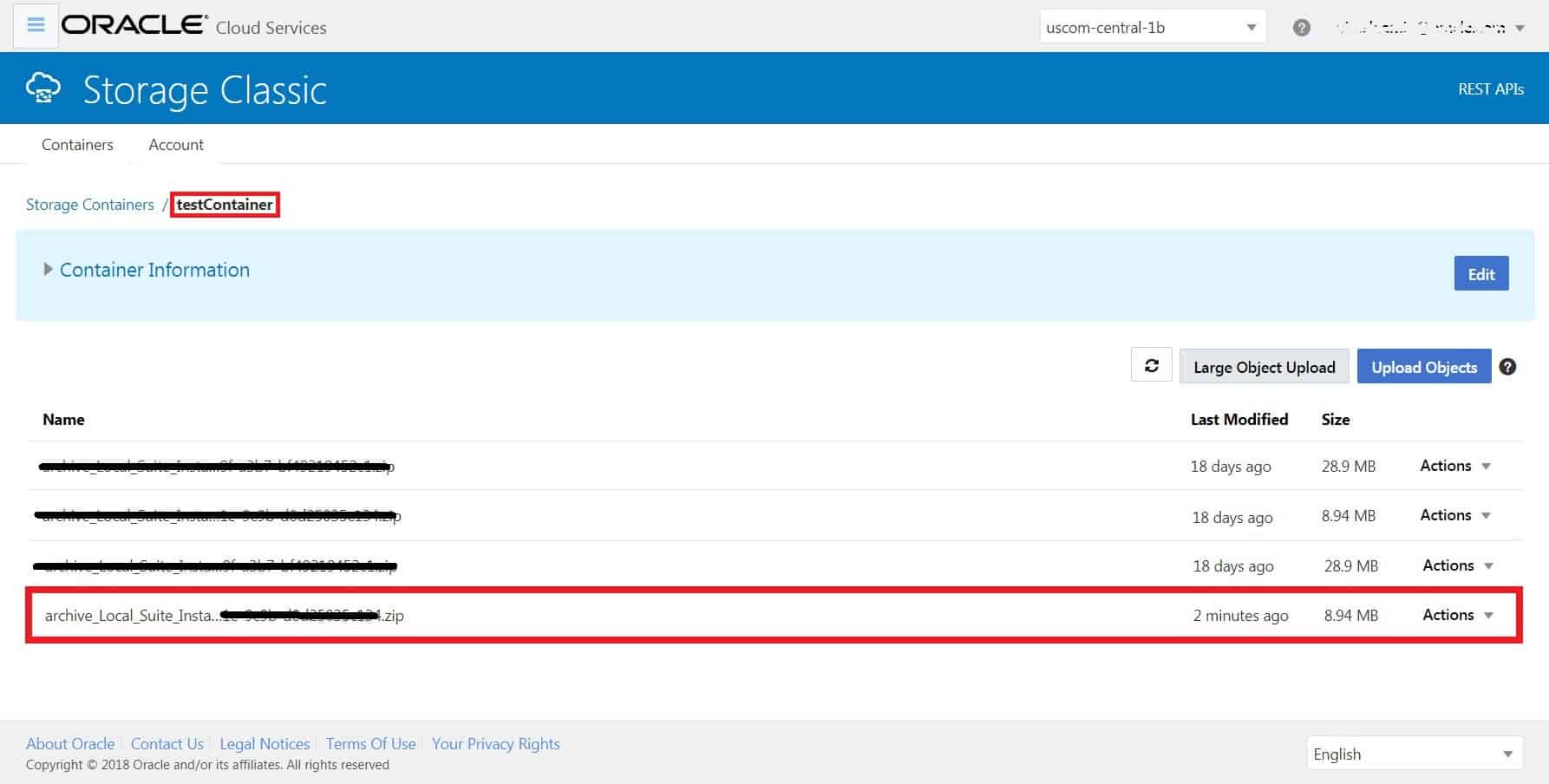This screenshot has width=1549, height=784.
Task: Open Actions menu for first 28.9 MB file
Action: 1455,466
